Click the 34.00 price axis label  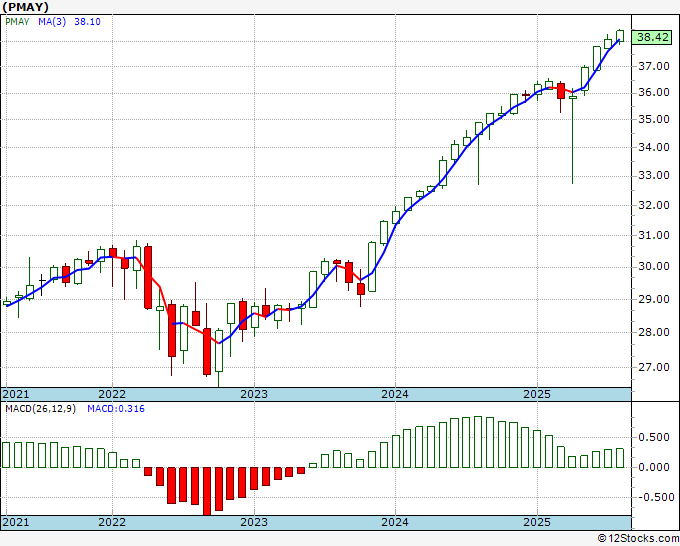tap(654, 147)
